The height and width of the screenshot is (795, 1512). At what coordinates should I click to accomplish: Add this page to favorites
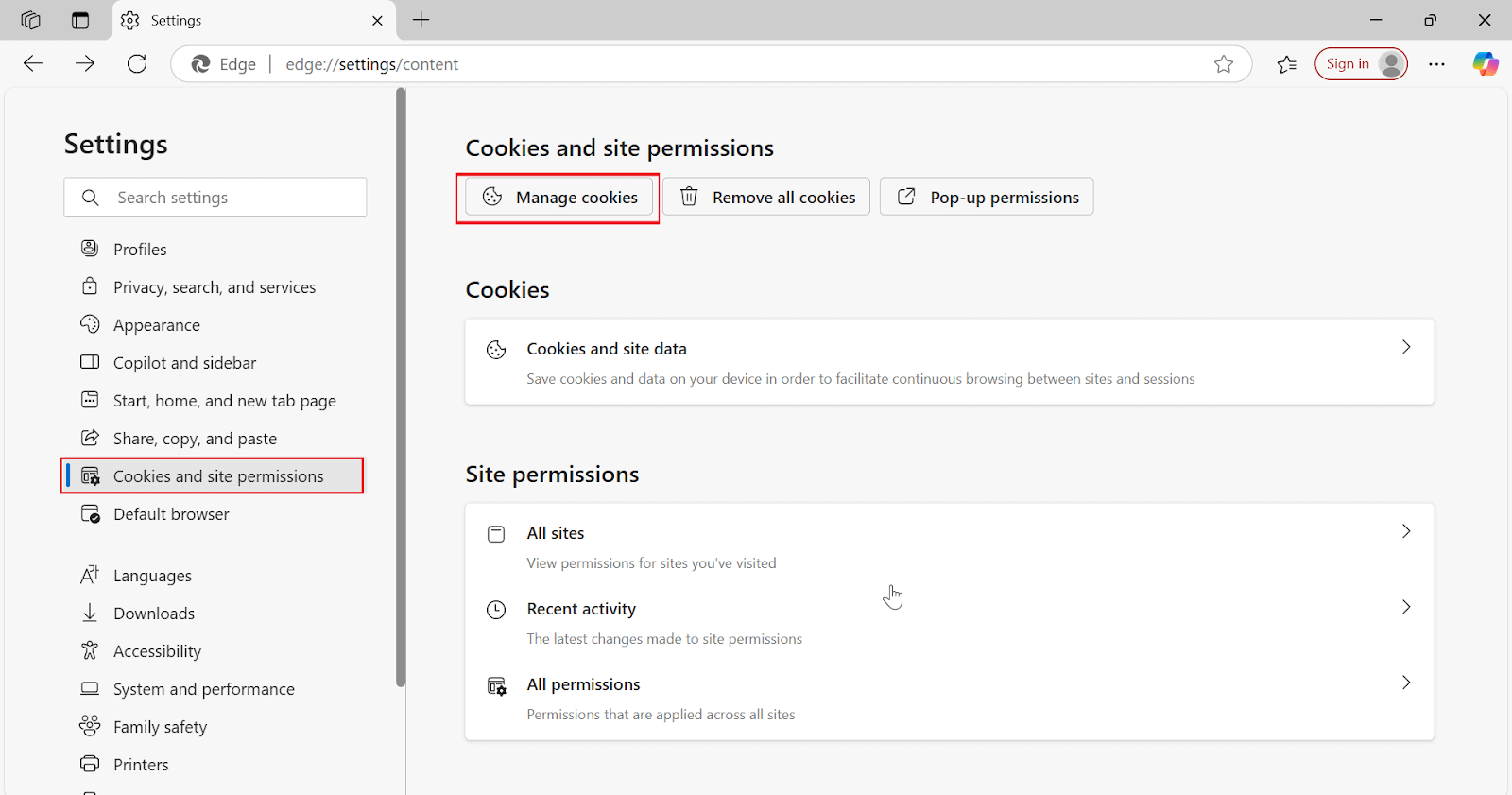click(1224, 63)
